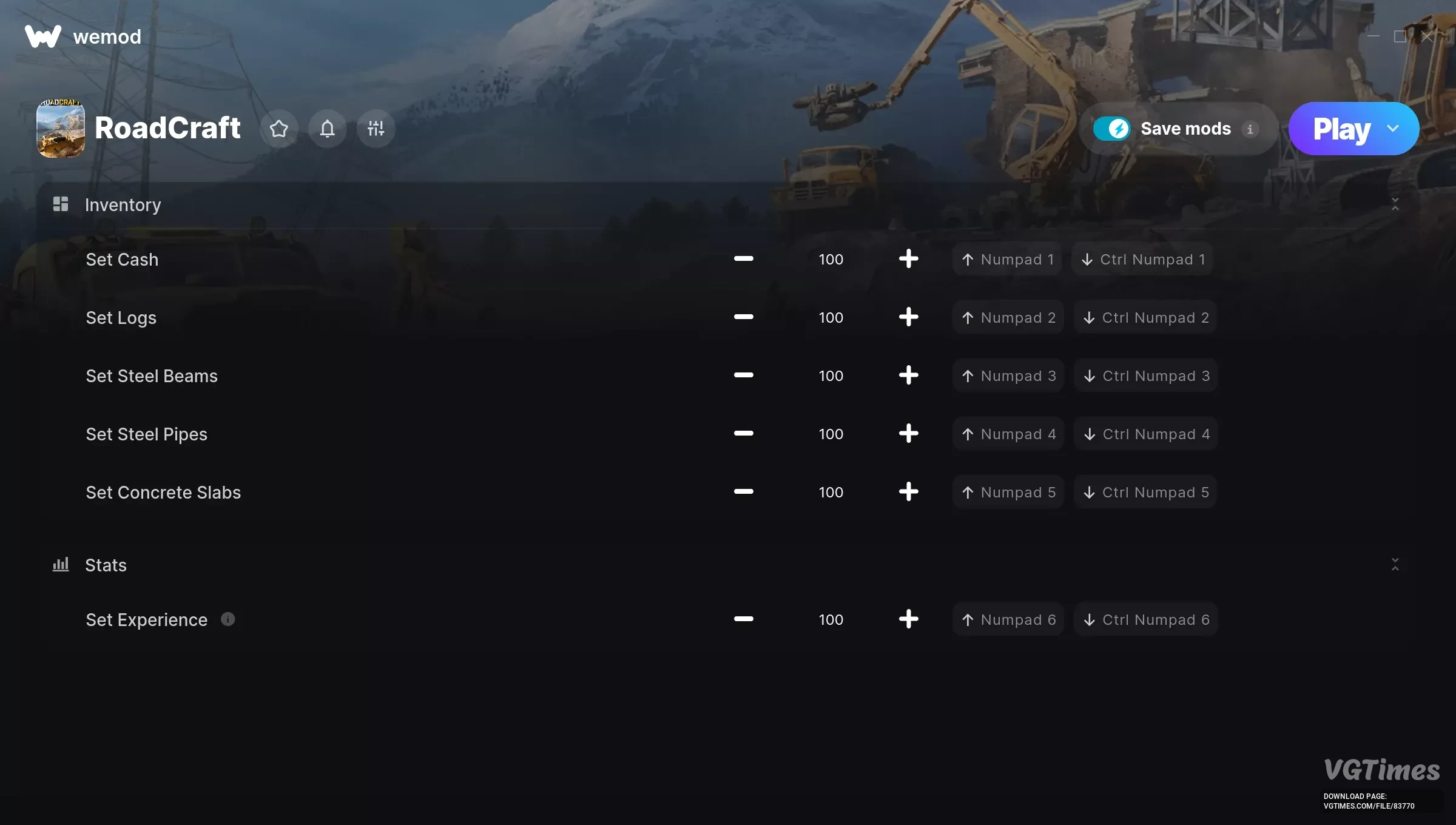Change the Numpad 4 increase hotkey

tap(1008, 434)
